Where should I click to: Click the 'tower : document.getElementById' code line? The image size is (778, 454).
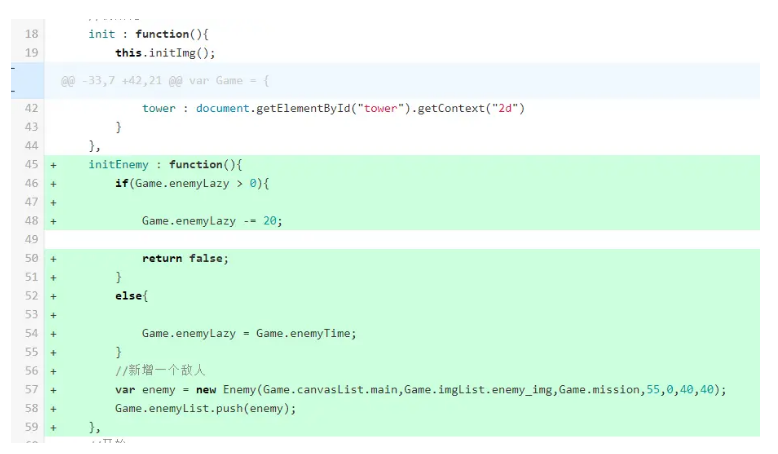pyautogui.click(x=333, y=108)
